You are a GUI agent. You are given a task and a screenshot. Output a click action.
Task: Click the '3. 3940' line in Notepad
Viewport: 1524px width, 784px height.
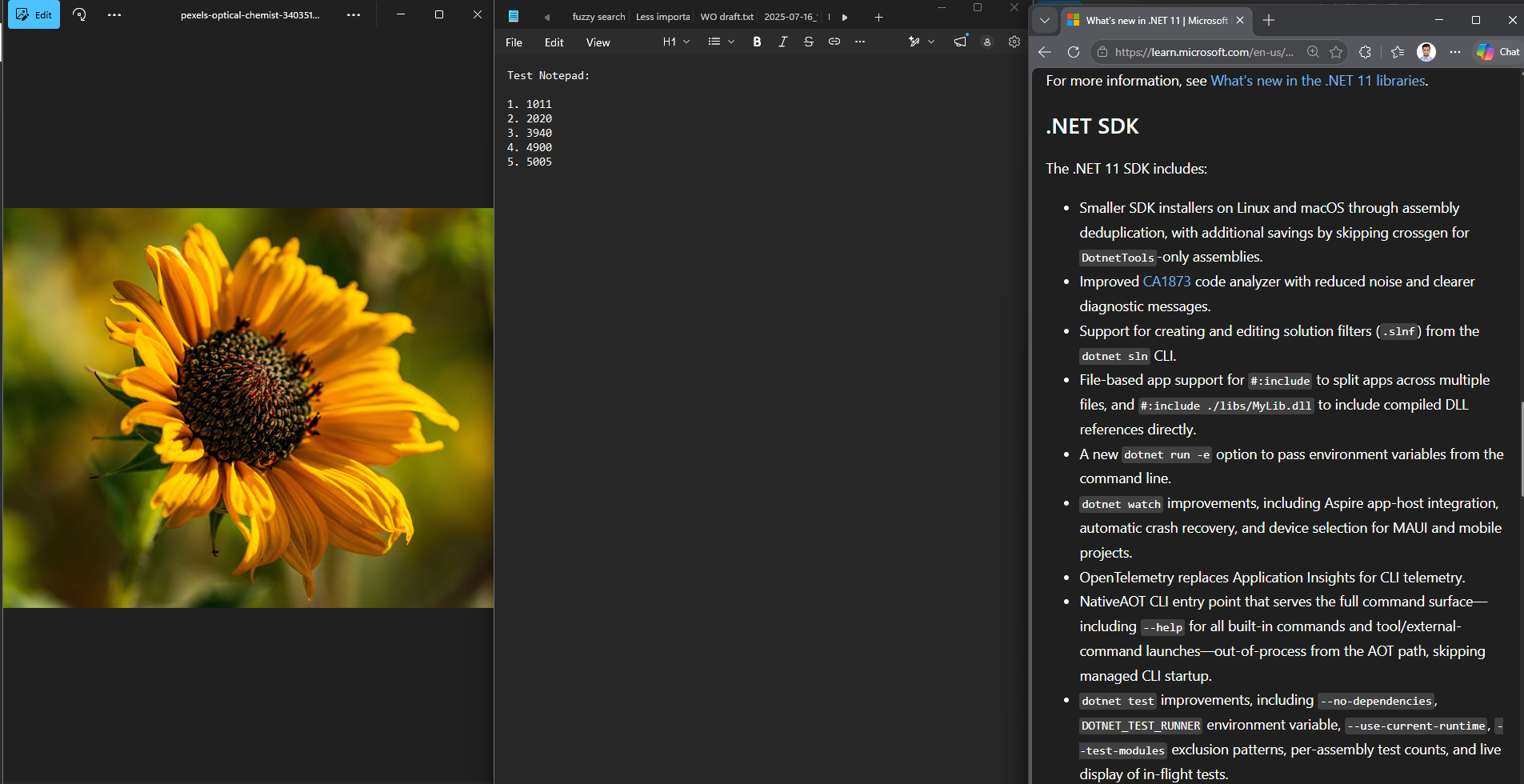[529, 133]
